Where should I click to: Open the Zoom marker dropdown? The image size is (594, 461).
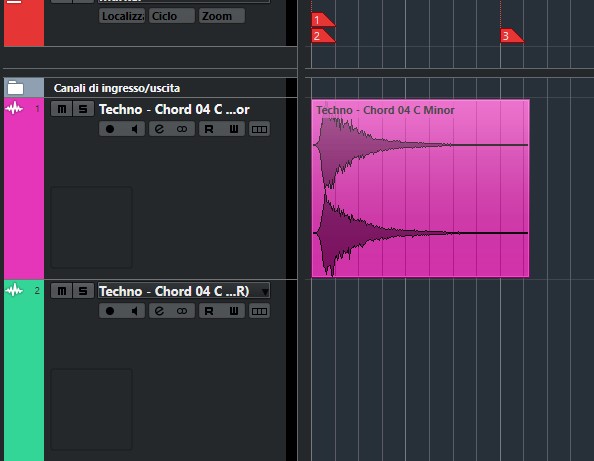click(x=222, y=16)
